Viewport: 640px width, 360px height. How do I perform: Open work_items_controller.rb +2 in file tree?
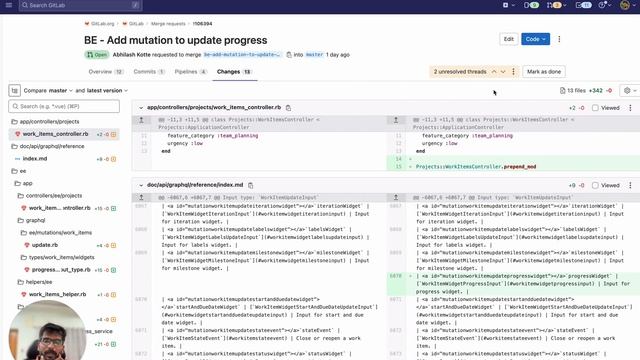coord(64,134)
